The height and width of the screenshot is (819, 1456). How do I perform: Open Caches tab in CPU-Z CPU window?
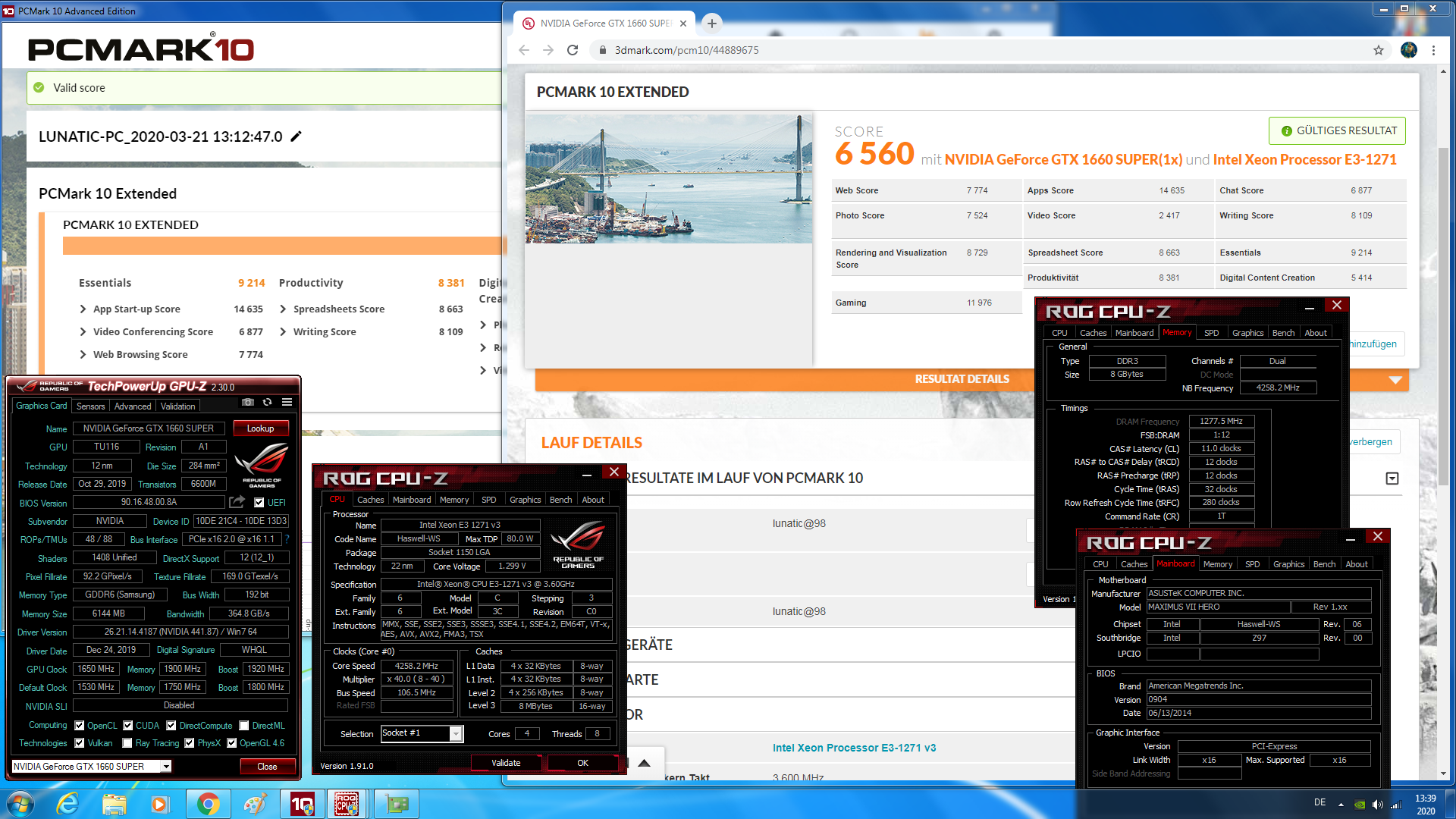(371, 500)
